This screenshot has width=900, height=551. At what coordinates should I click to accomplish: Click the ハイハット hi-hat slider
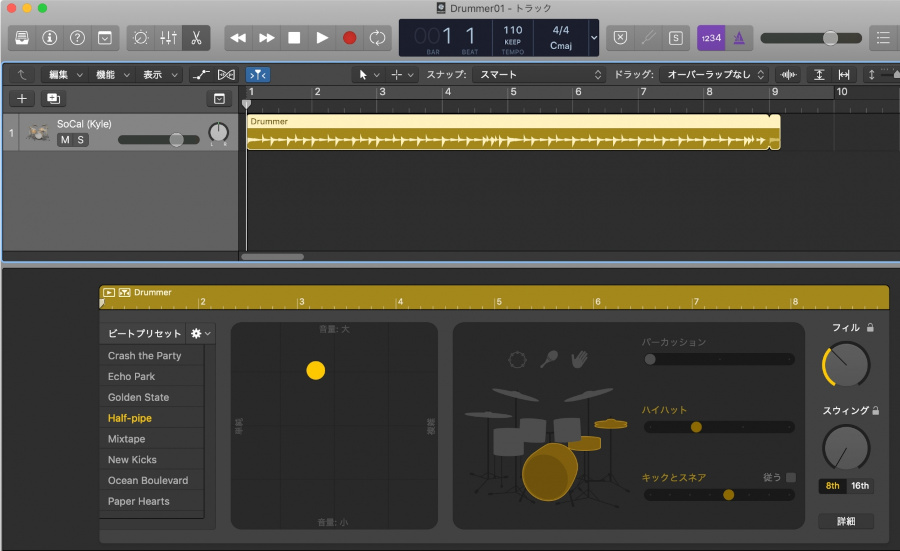719,427
